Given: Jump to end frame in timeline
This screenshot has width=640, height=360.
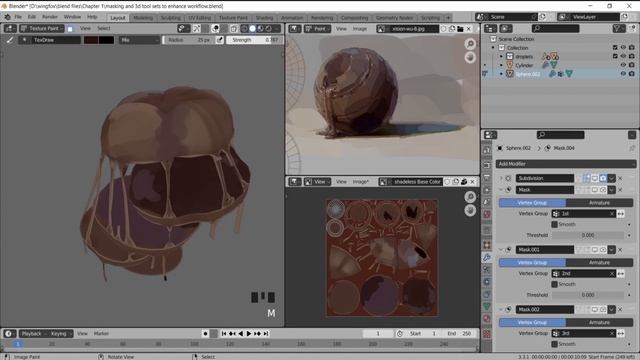Looking at the screenshot, I should (x=266, y=334).
